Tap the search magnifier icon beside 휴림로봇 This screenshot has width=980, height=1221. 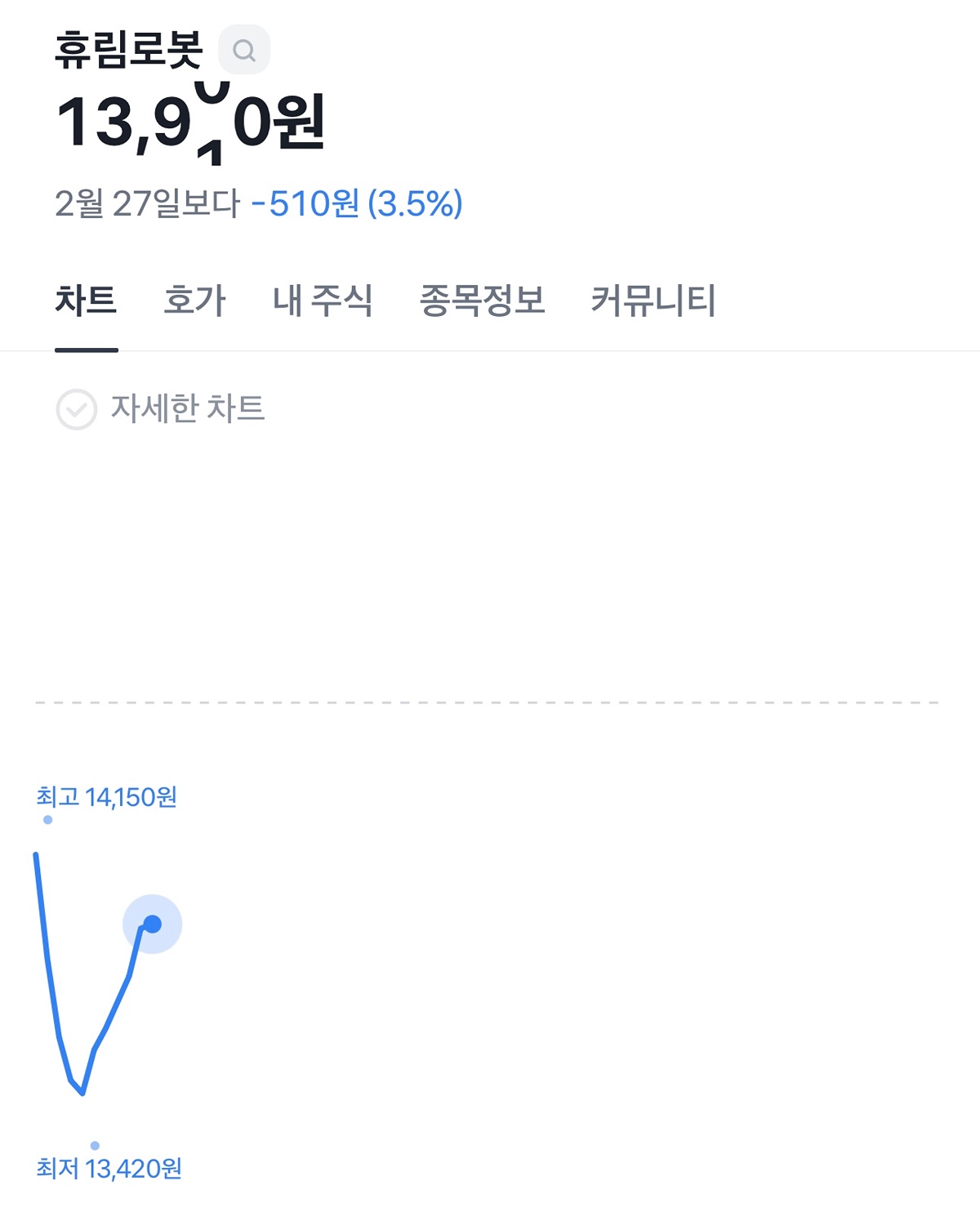tap(244, 50)
